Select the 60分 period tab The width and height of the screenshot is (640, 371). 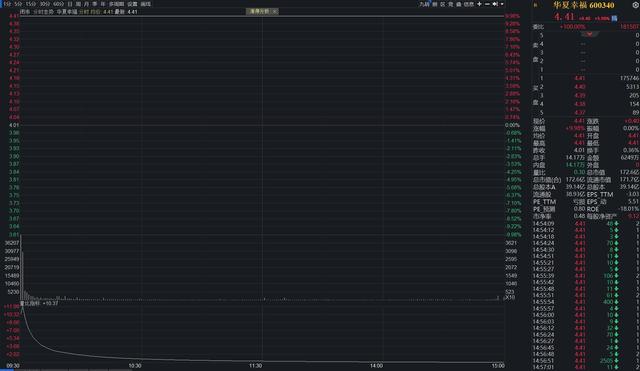58,4
